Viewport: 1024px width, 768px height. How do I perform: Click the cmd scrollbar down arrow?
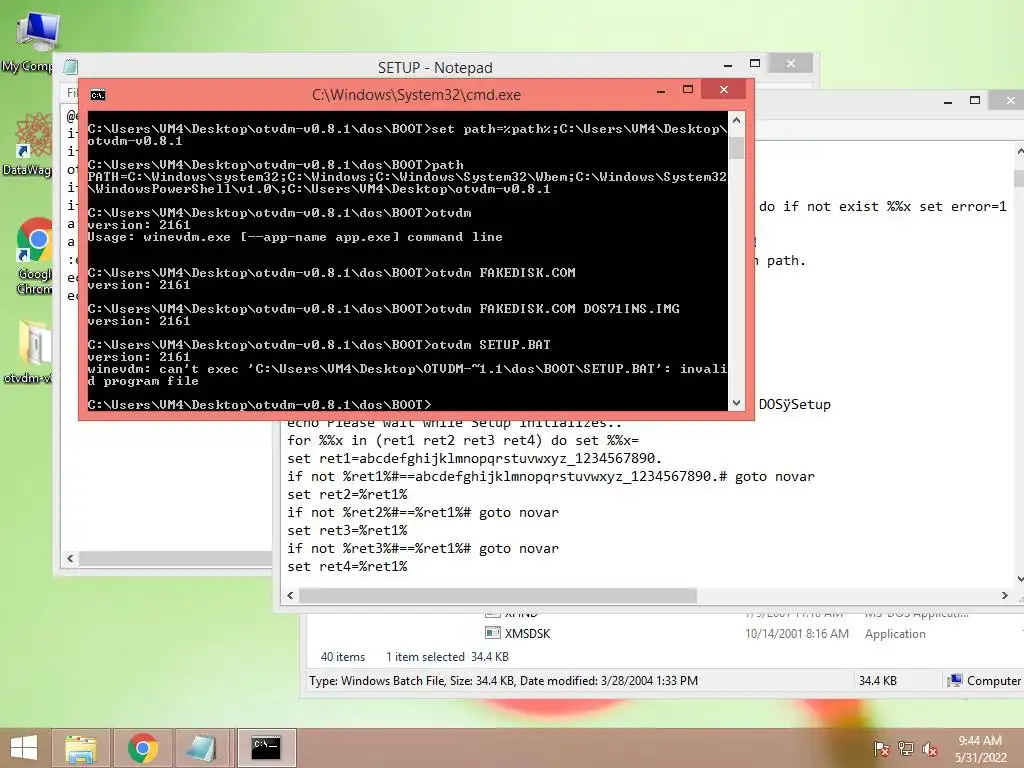coord(737,403)
